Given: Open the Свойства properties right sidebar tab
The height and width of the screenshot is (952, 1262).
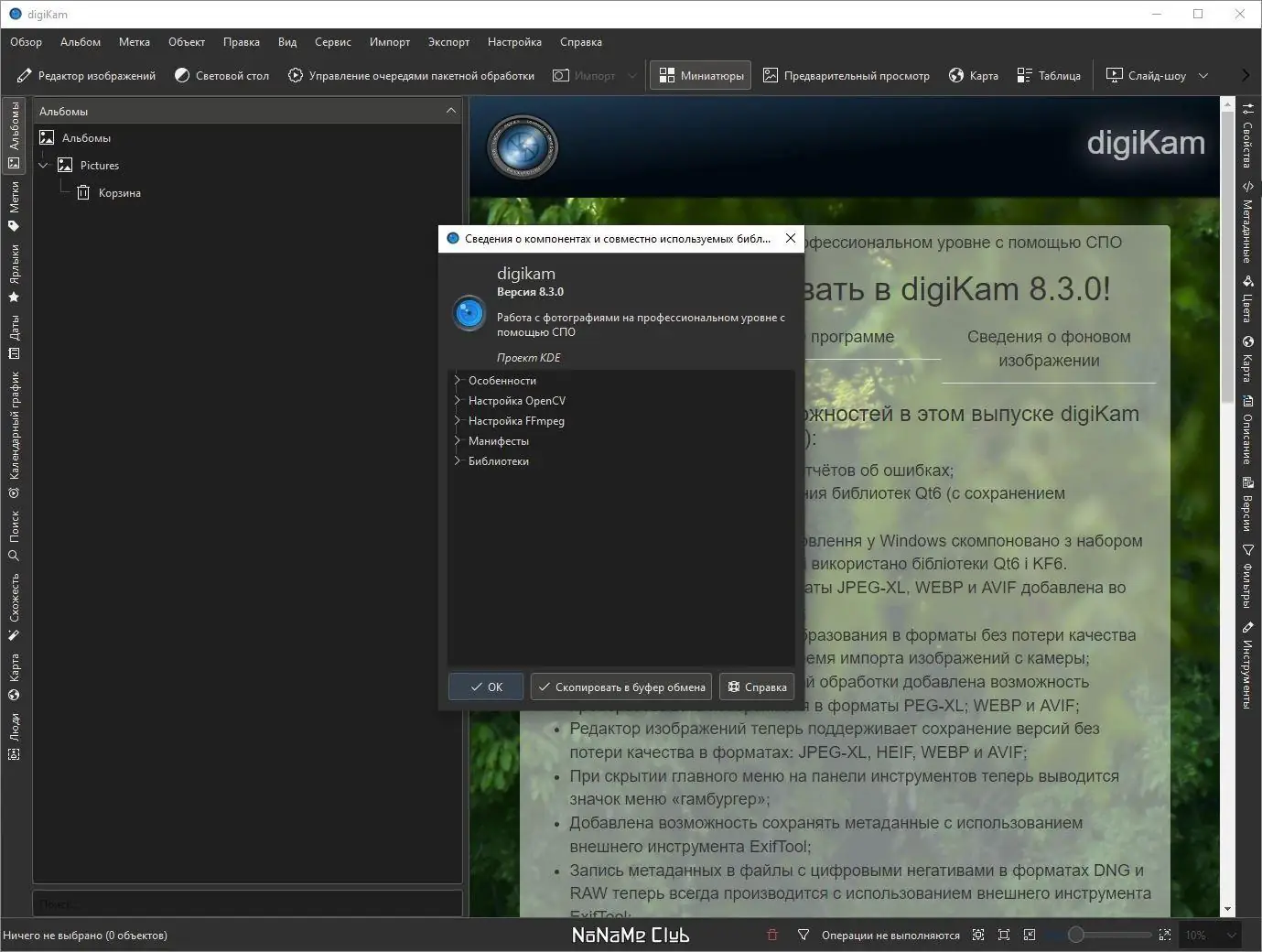Looking at the screenshot, I should pos(1247,135).
